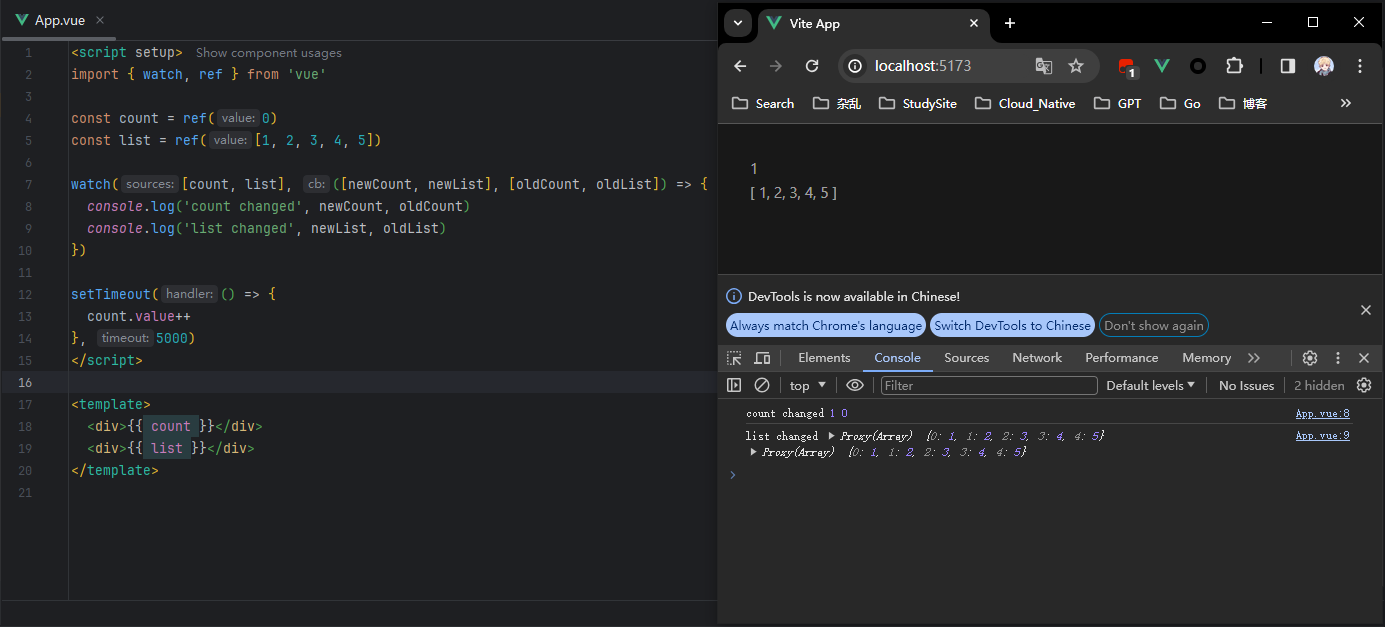Open the Cloud_Native bookmark folder

1025,103
